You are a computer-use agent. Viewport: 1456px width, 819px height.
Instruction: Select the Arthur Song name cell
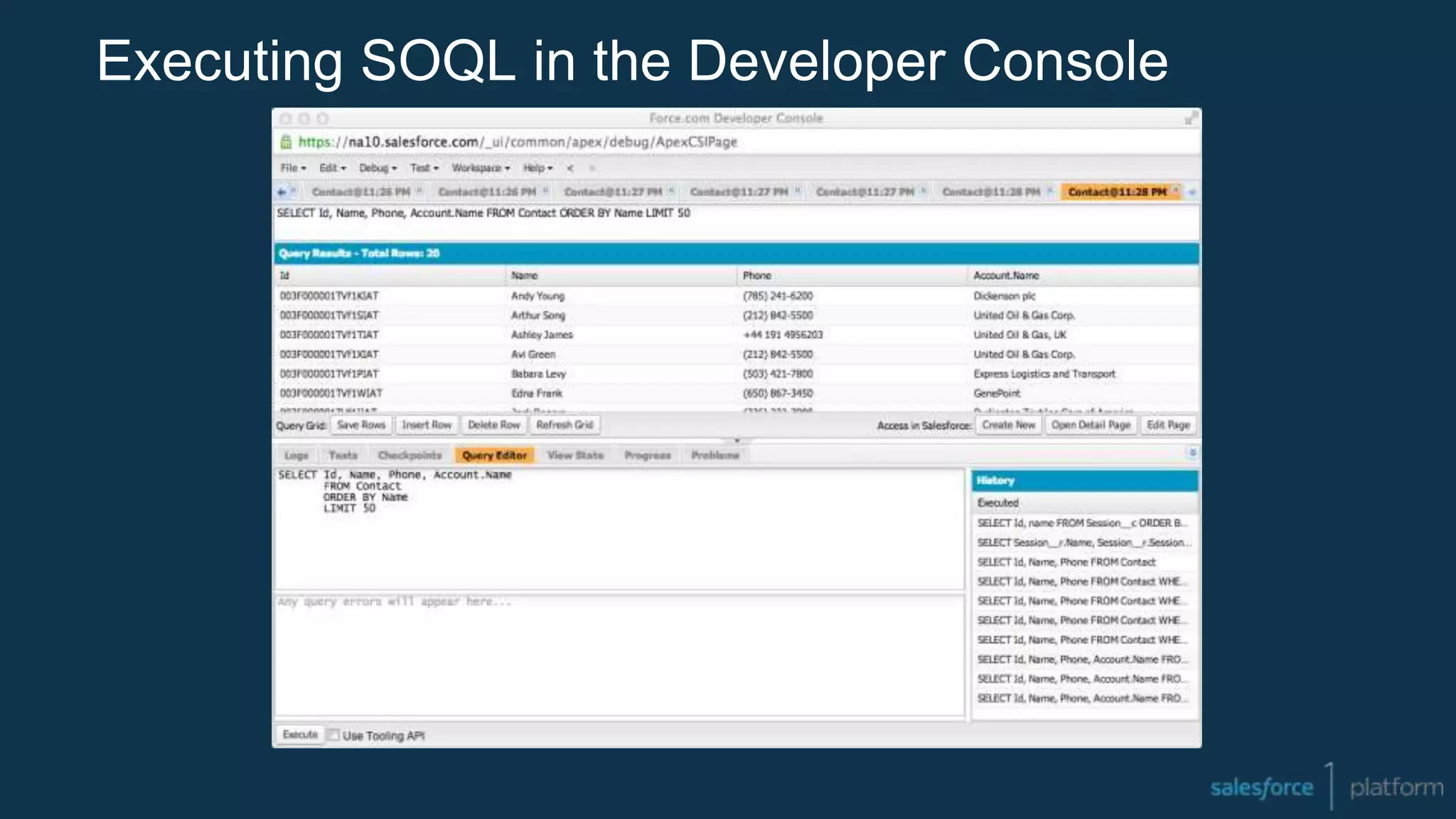(x=537, y=315)
